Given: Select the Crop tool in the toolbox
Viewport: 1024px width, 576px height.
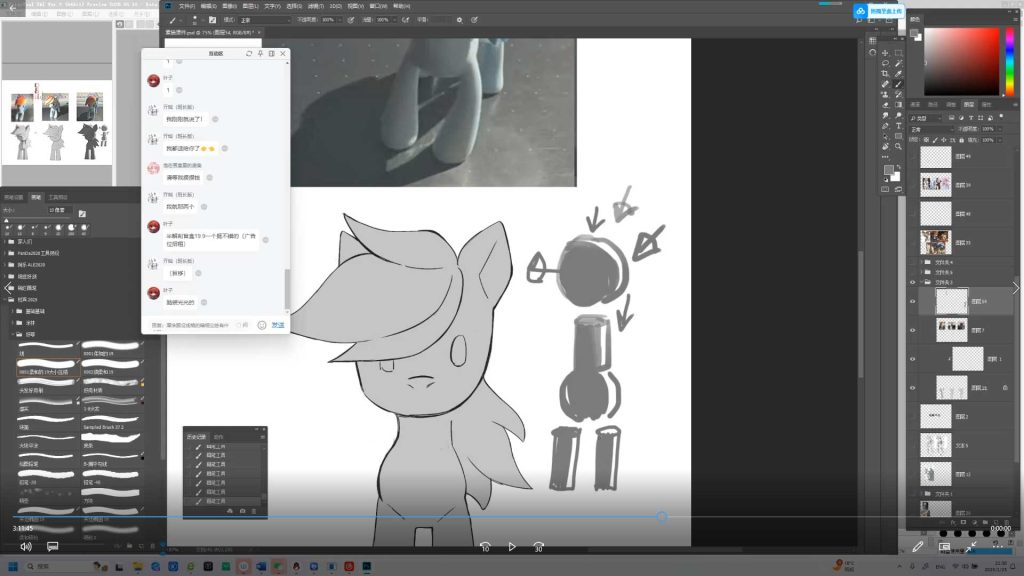Looking at the screenshot, I should click(x=885, y=73).
